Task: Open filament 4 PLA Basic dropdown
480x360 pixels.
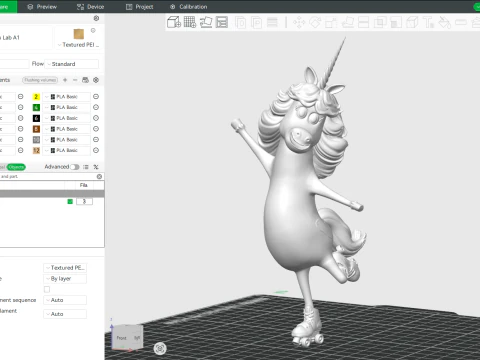Action: 67,107
